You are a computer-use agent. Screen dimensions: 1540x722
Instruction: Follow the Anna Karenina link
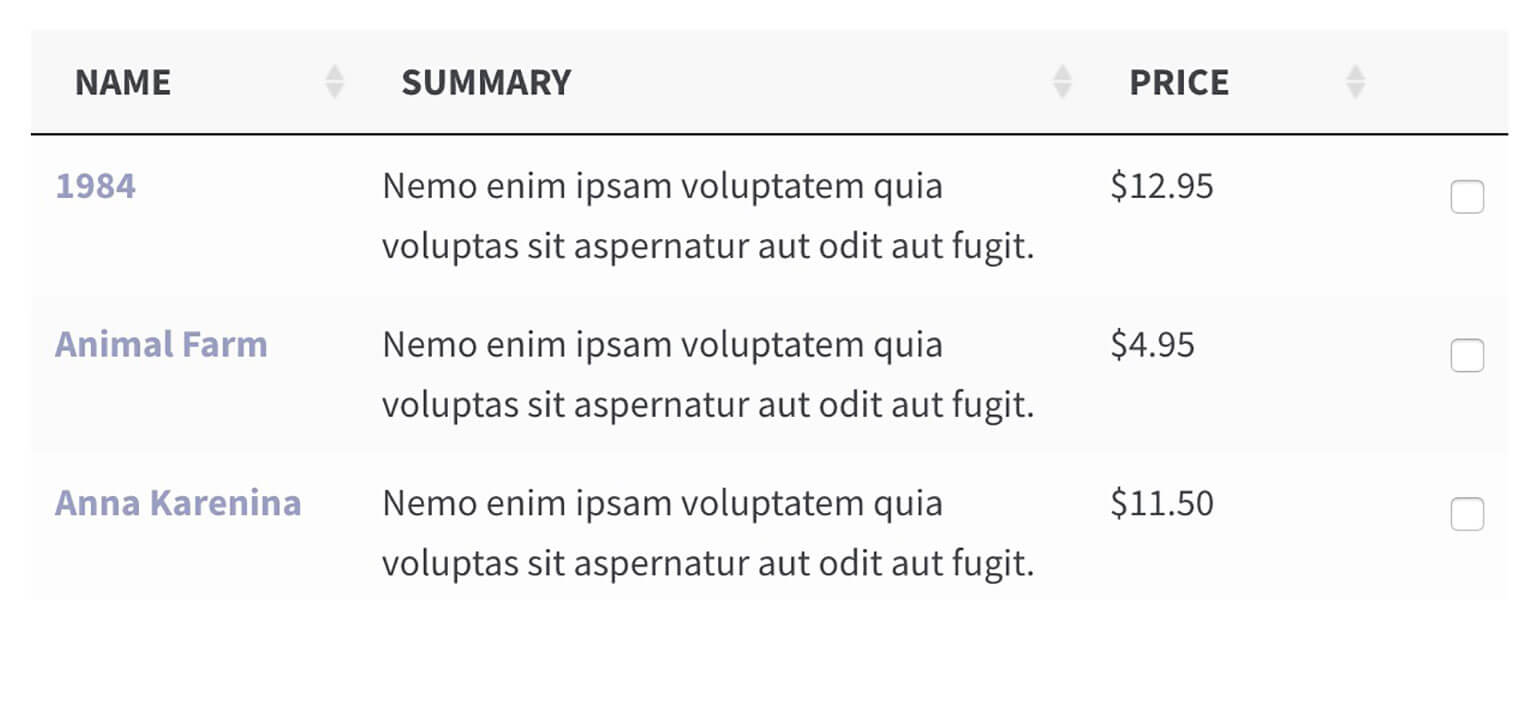178,502
